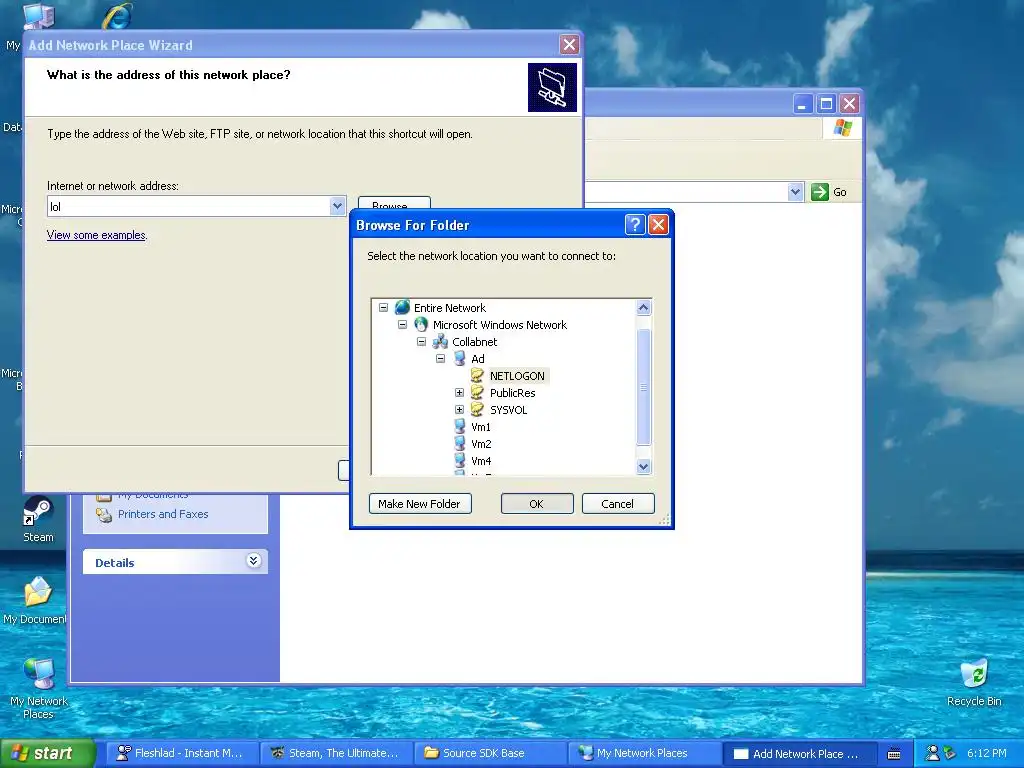Select the Vm4 computer icon
The image size is (1024, 768).
point(459,460)
